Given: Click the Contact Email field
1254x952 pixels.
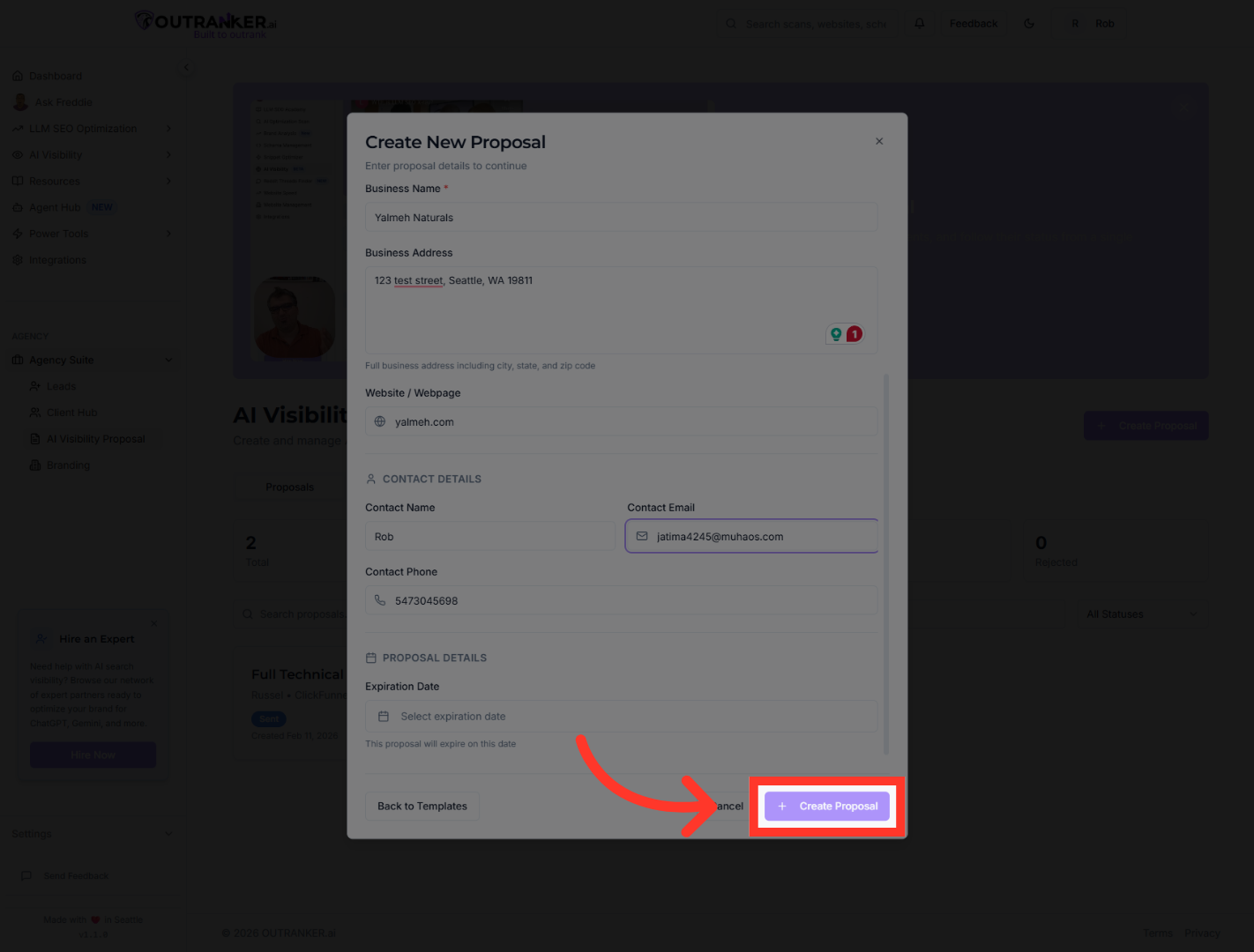Looking at the screenshot, I should (x=751, y=536).
